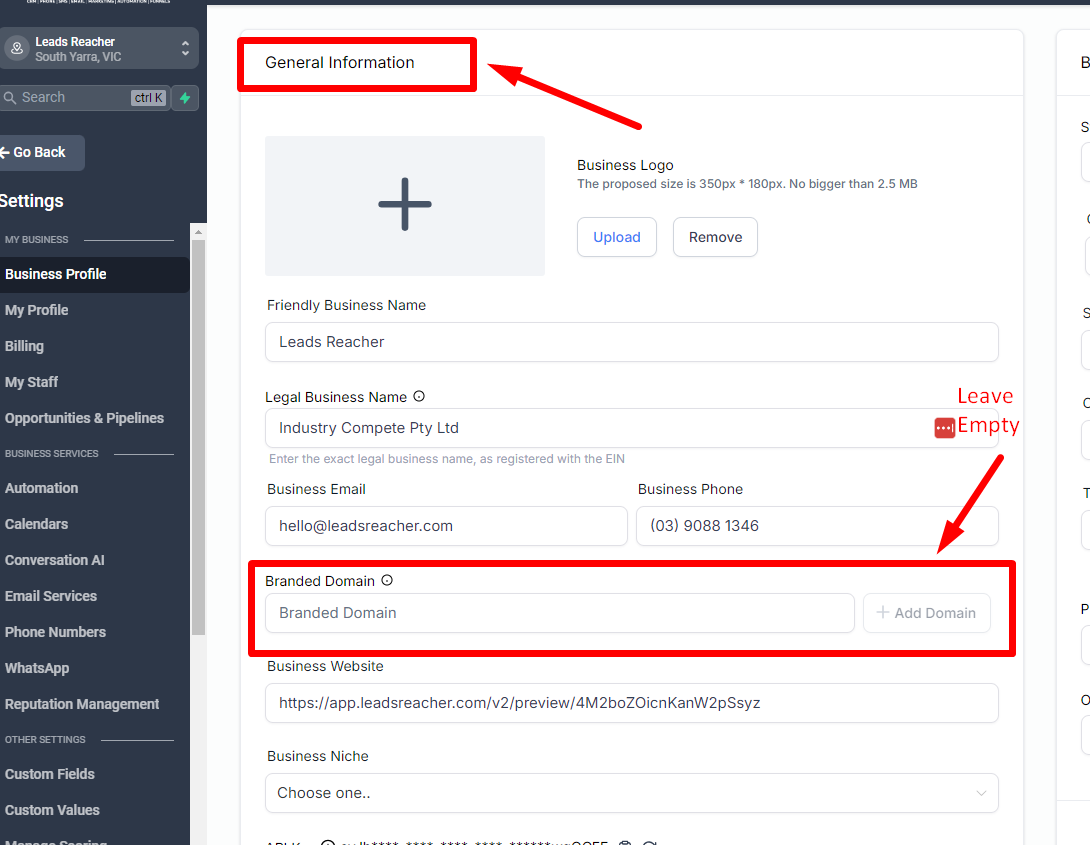The width and height of the screenshot is (1090, 845).
Task: Click the sidebar scrollbar thumb
Action: coord(198,438)
